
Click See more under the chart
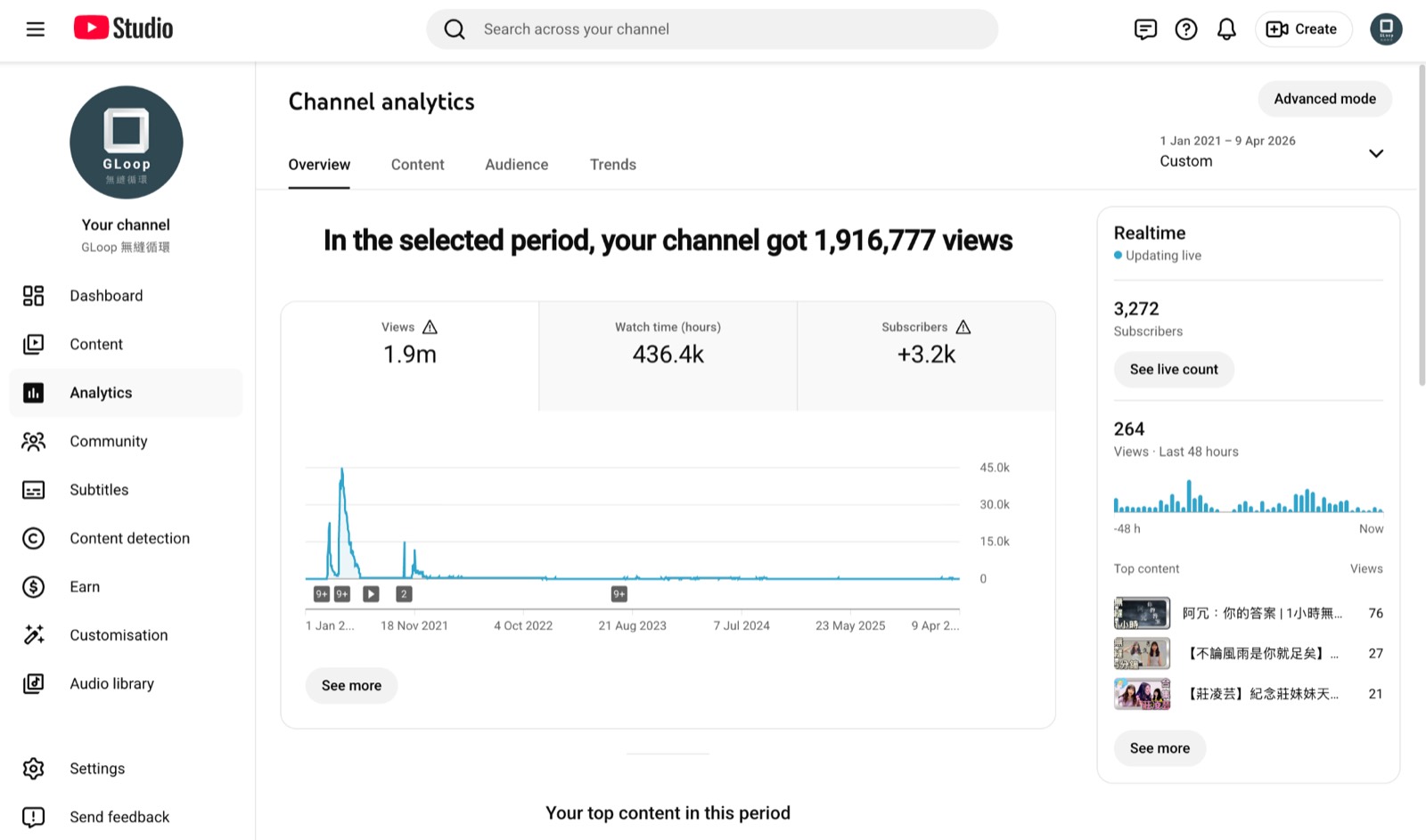click(351, 686)
